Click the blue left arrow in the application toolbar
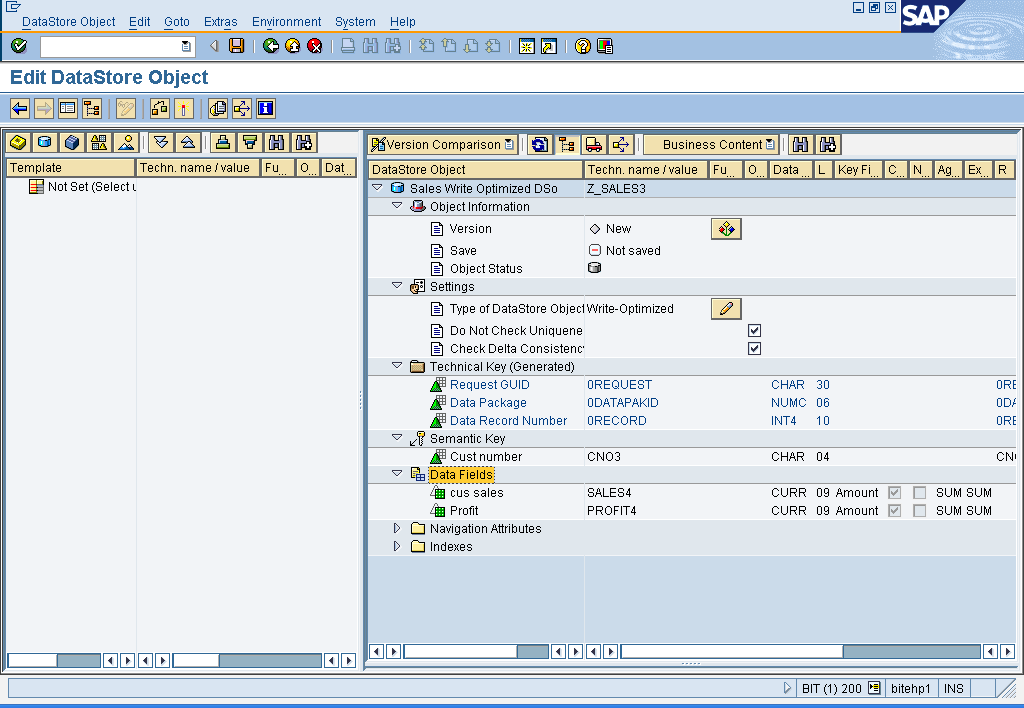Screen dimensions: 1024x708 tap(20, 108)
